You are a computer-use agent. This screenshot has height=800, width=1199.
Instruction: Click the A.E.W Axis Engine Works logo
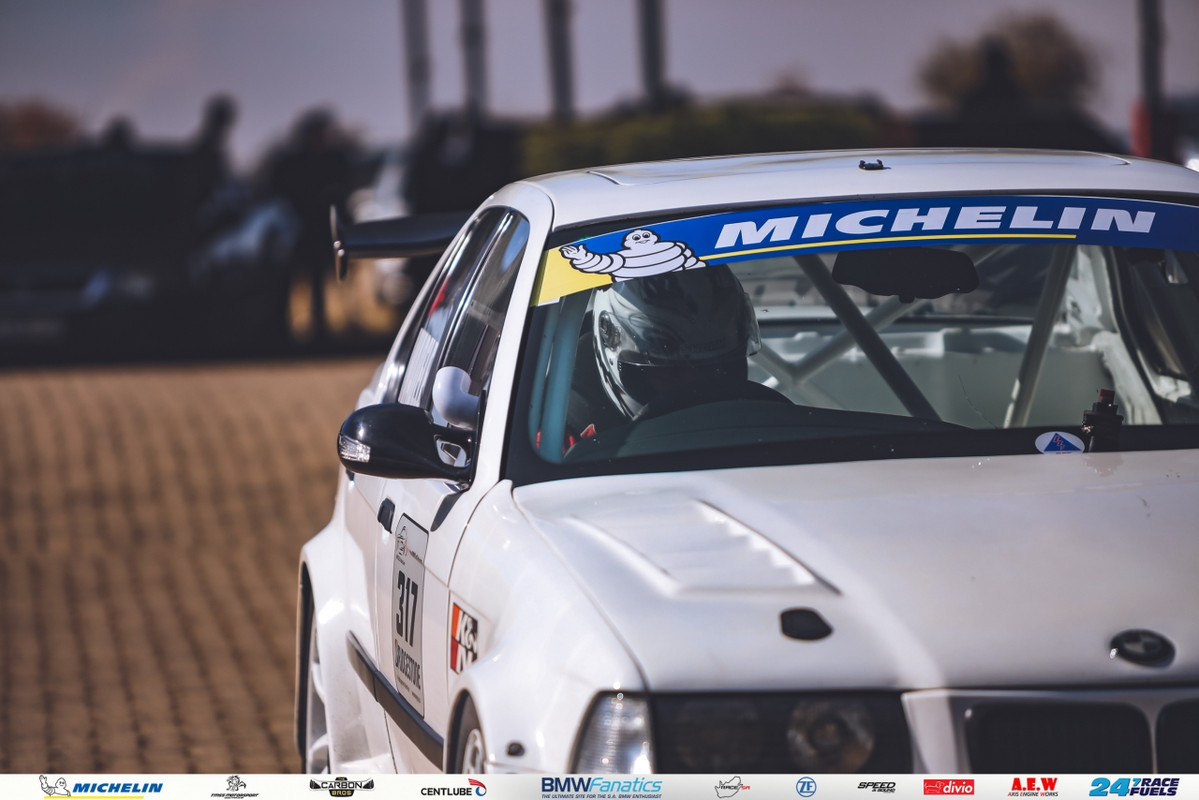(x=1033, y=786)
